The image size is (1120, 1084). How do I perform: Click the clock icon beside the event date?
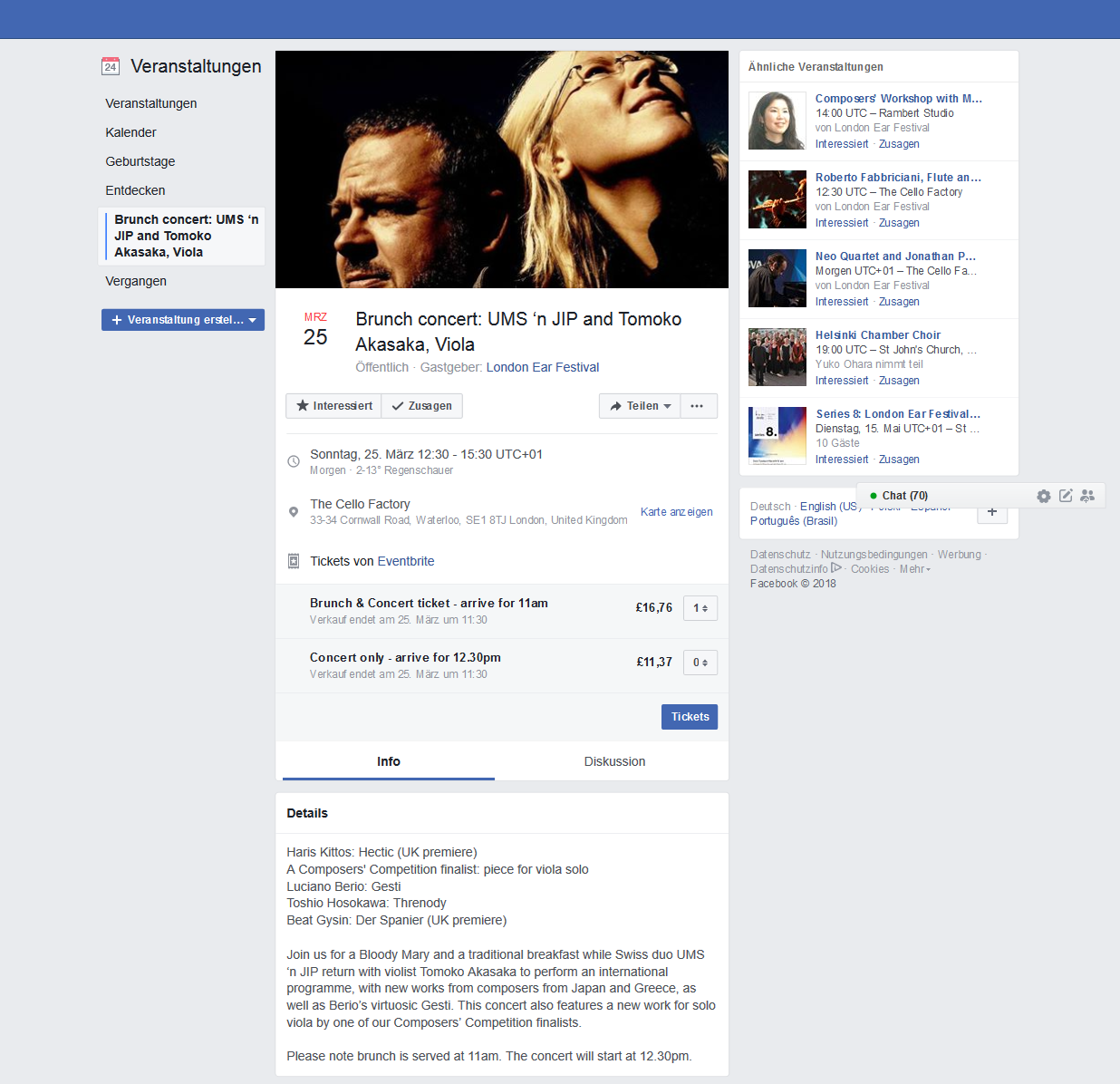tap(294, 461)
